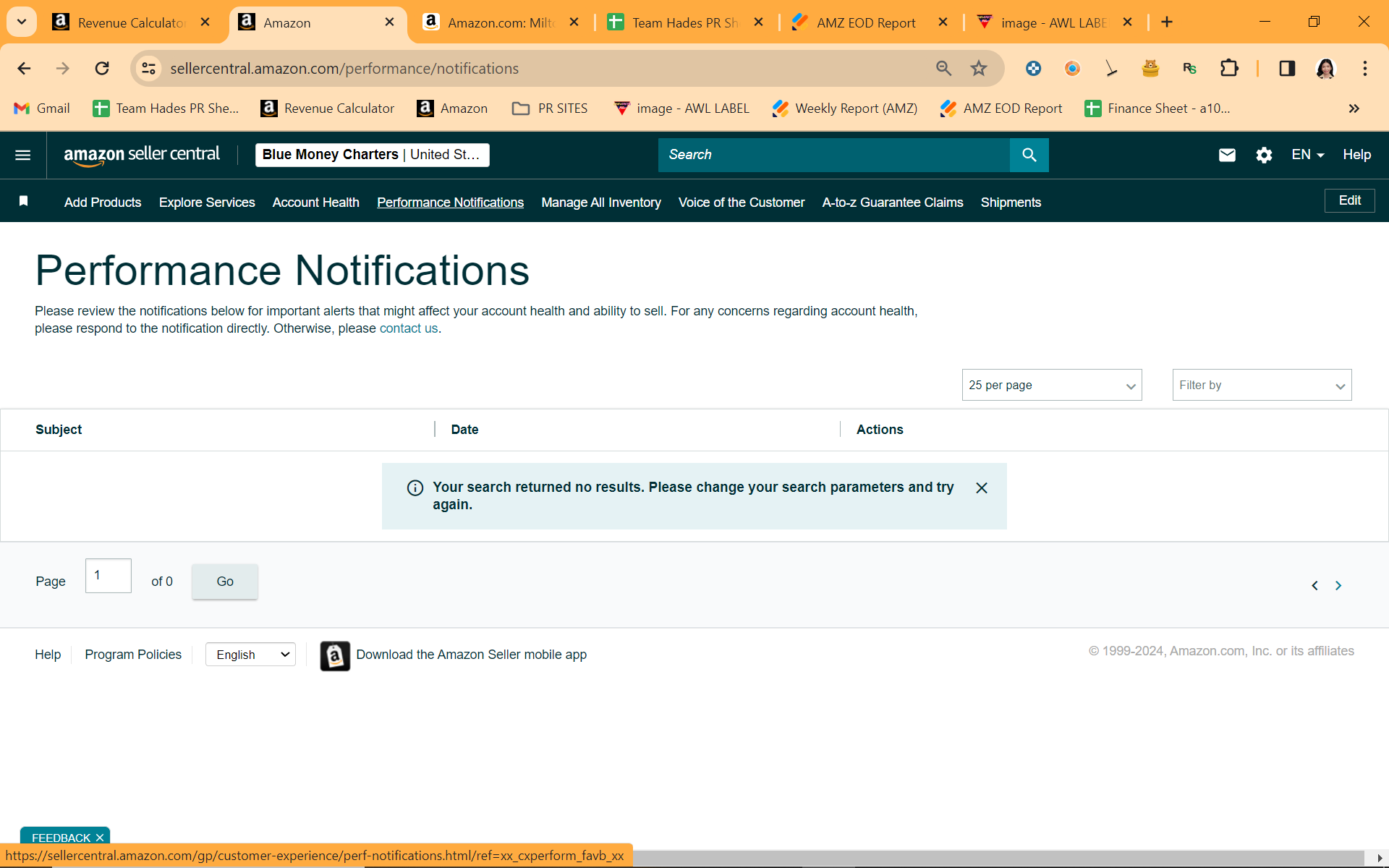
Task: Click the Performance Notifications nav link
Action: coord(450,203)
